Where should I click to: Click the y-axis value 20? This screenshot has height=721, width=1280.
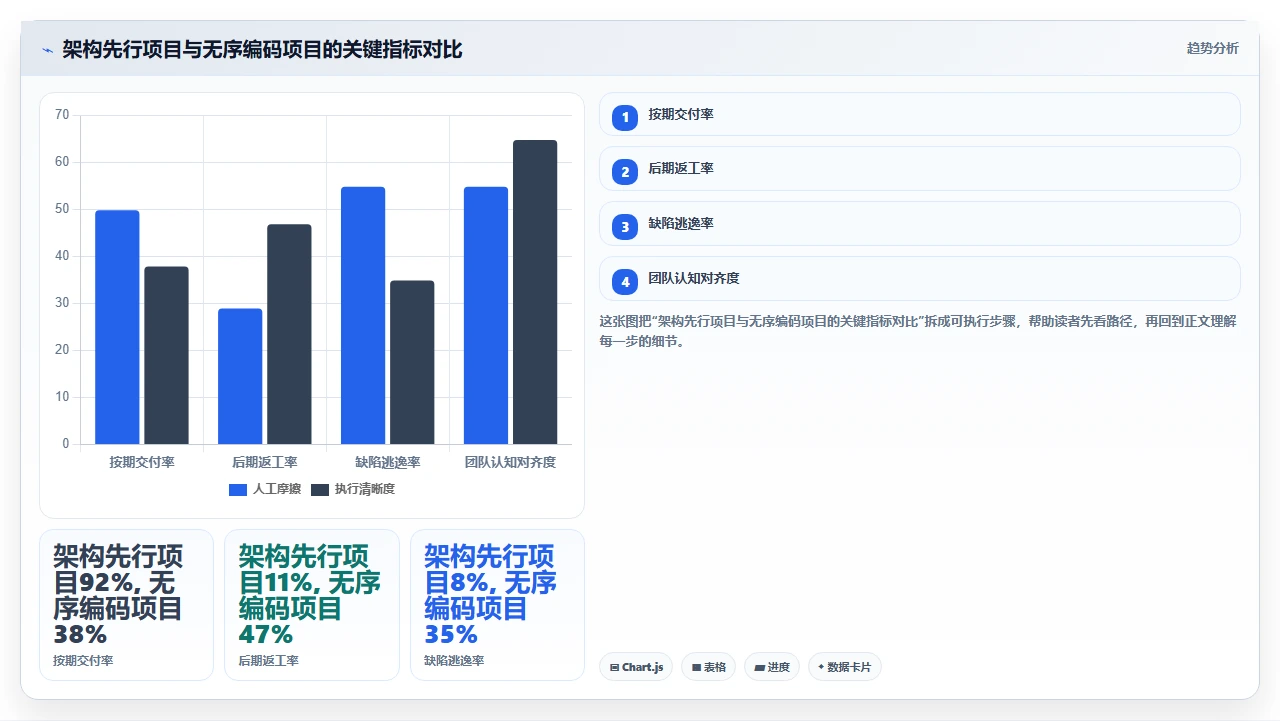pos(62,350)
